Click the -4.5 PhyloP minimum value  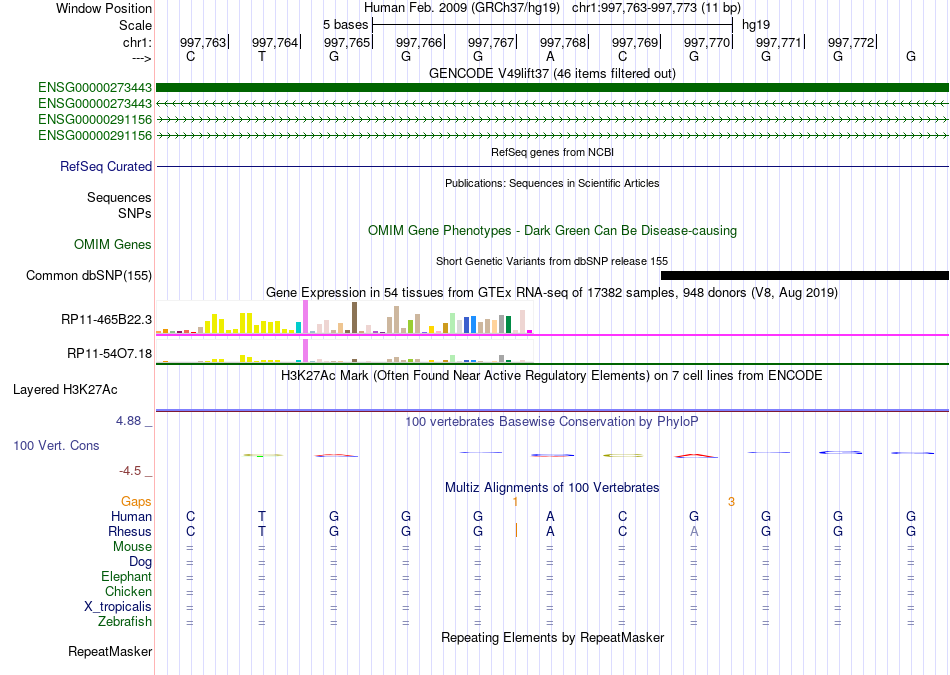pos(130,471)
